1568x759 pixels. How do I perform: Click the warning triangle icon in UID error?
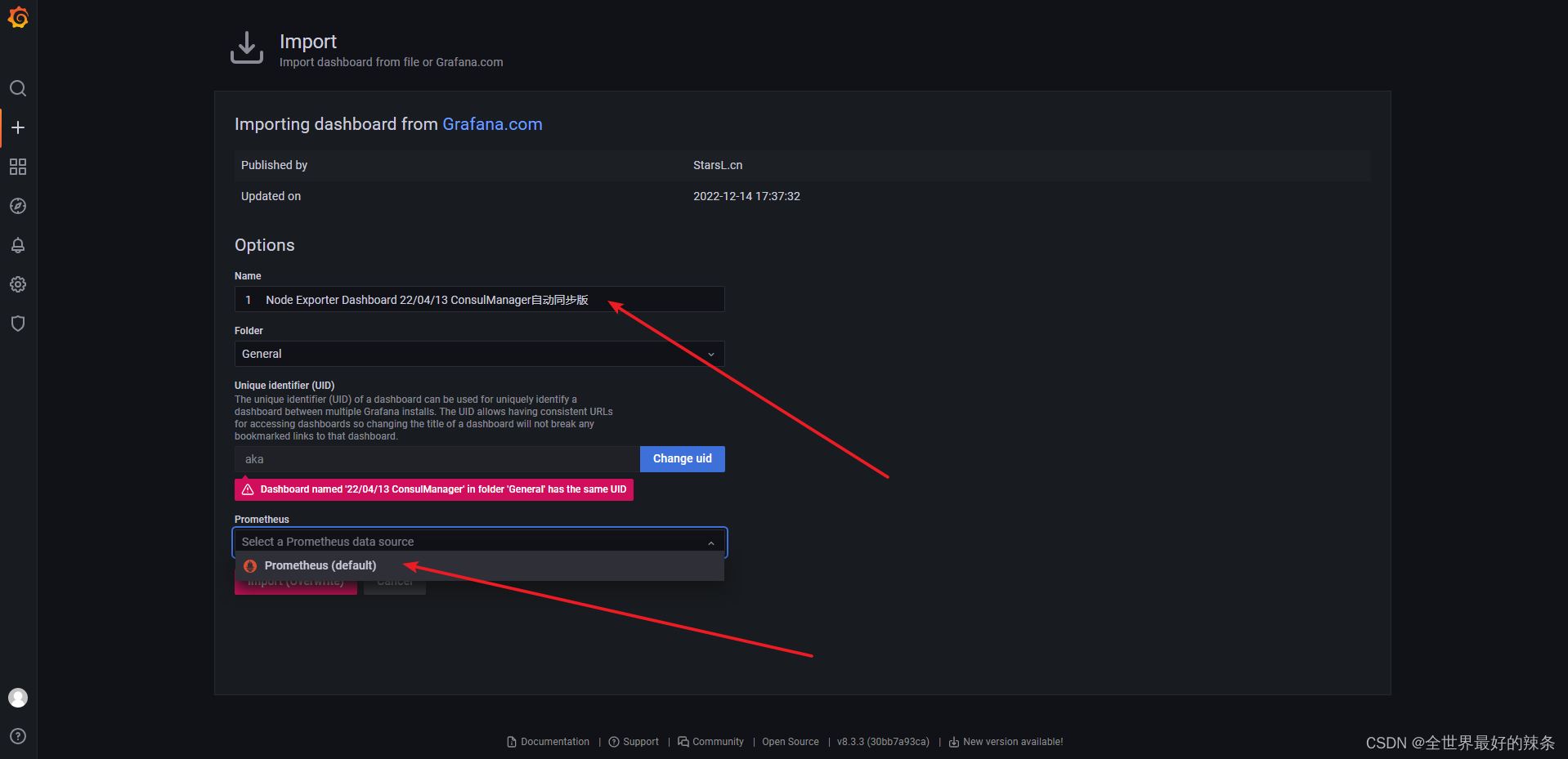[248, 489]
